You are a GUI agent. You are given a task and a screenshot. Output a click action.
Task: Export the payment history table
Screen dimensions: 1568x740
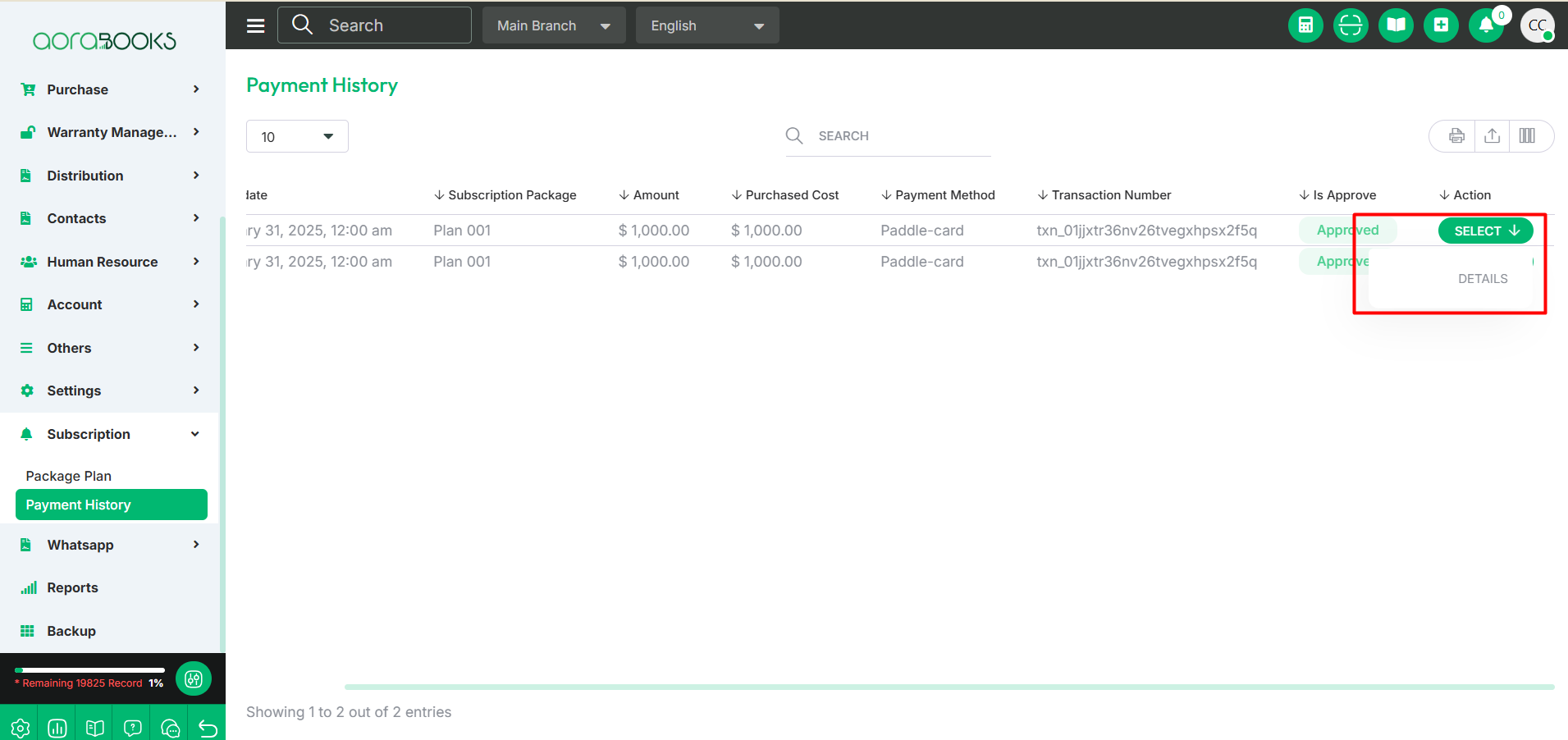tap(1493, 136)
